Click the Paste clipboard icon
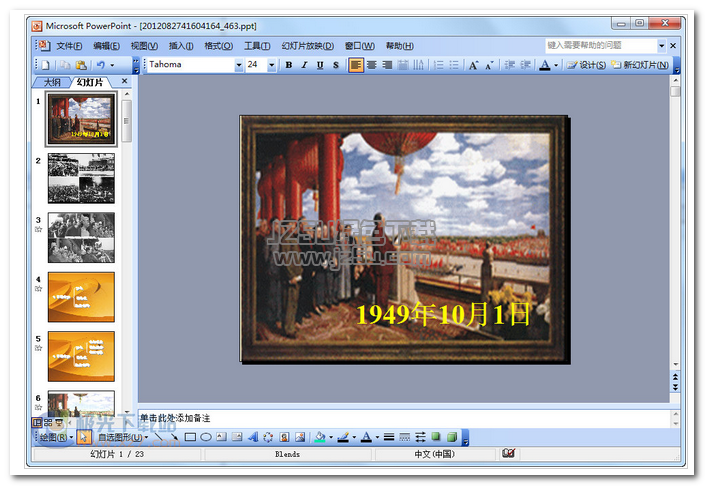The width and height of the screenshot is (705, 486). coord(81,65)
